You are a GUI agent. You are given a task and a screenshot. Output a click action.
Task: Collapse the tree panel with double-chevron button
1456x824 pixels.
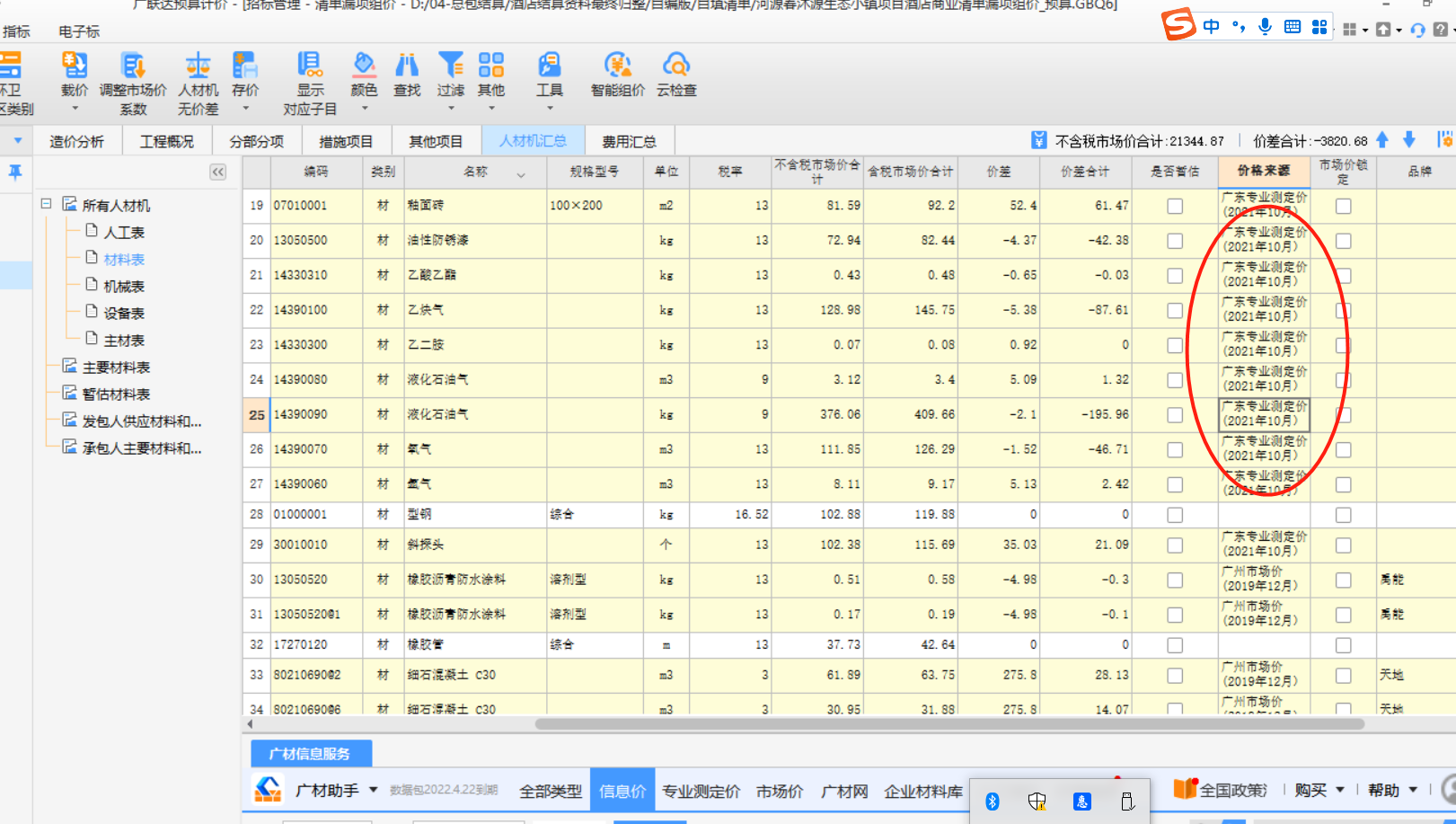click(218, 172)
